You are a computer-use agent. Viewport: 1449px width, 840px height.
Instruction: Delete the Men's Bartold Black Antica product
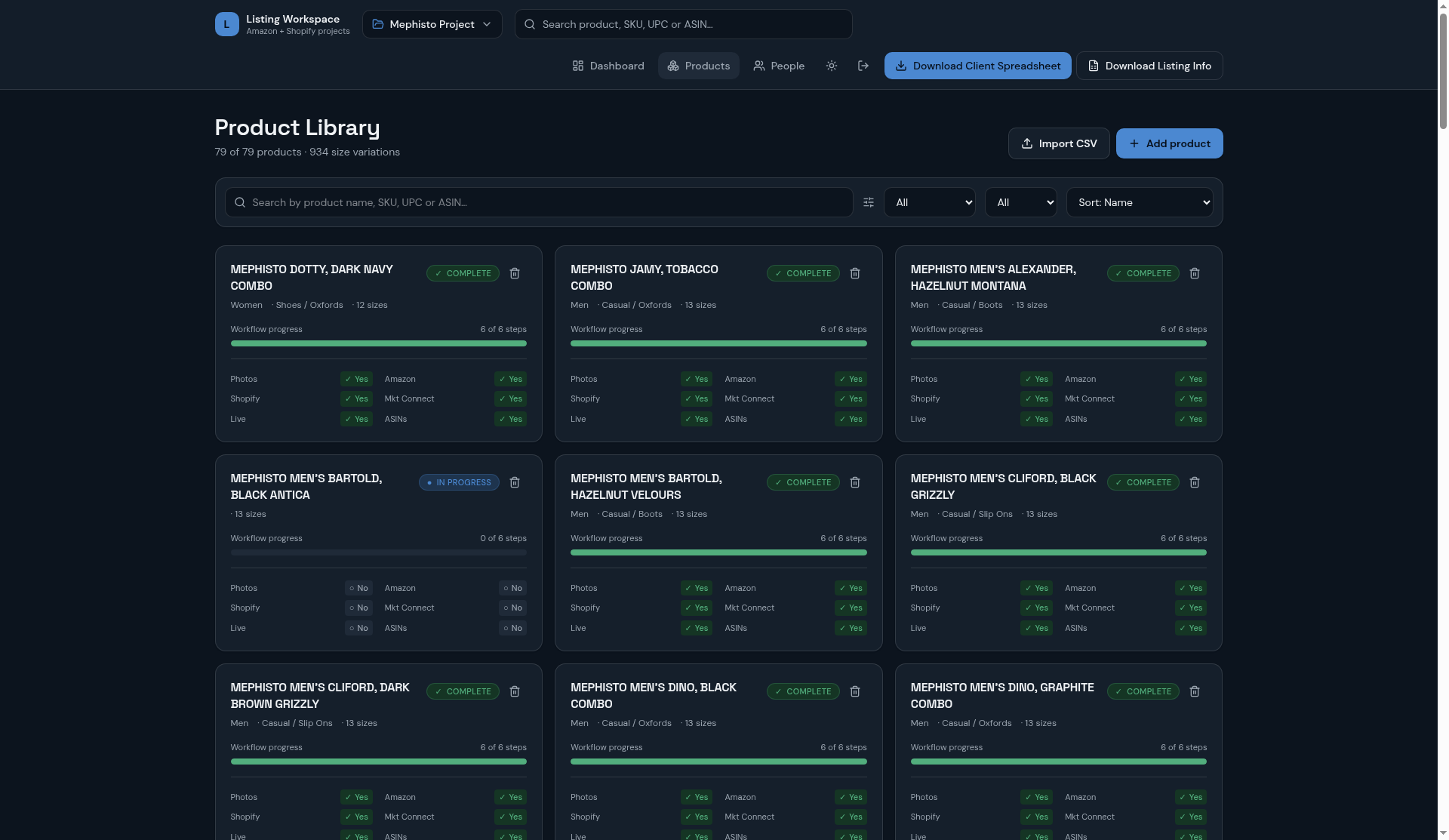click(515, 482)
